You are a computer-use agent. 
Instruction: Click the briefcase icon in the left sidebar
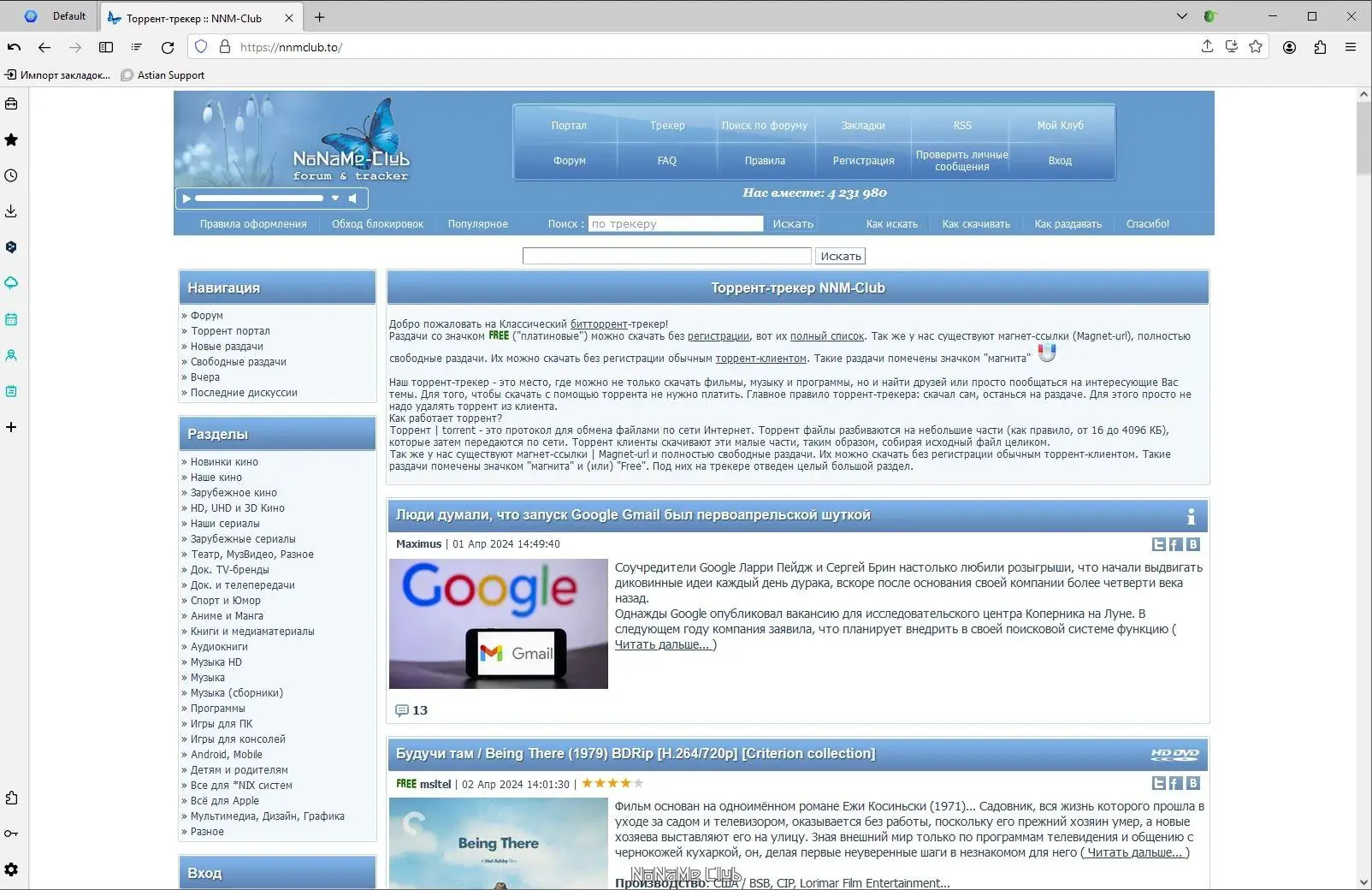pos(11,104)
